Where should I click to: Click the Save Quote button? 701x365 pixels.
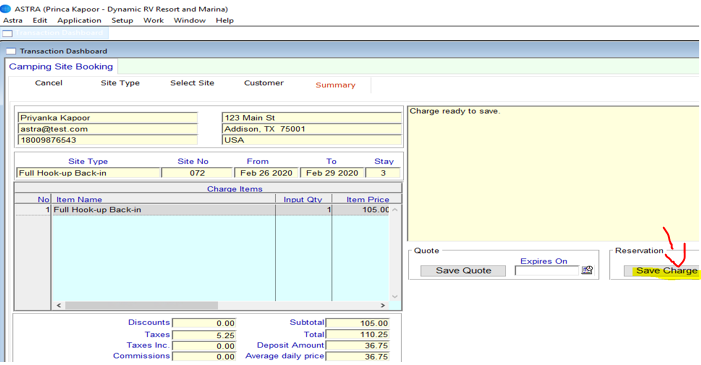tap(463, 271)
